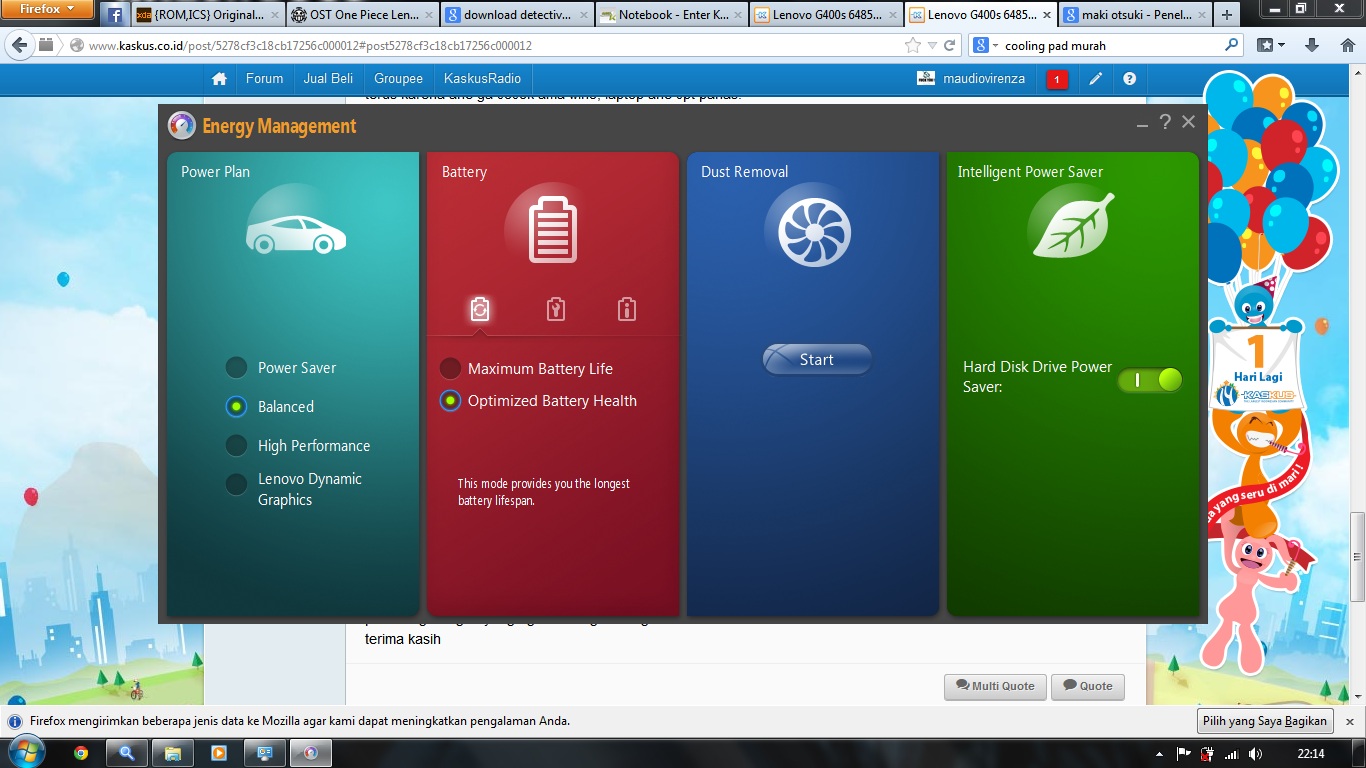Viewport: 1366px width, 768px height.
Task: Click the Multi Quote button
Action: [995, 686]
